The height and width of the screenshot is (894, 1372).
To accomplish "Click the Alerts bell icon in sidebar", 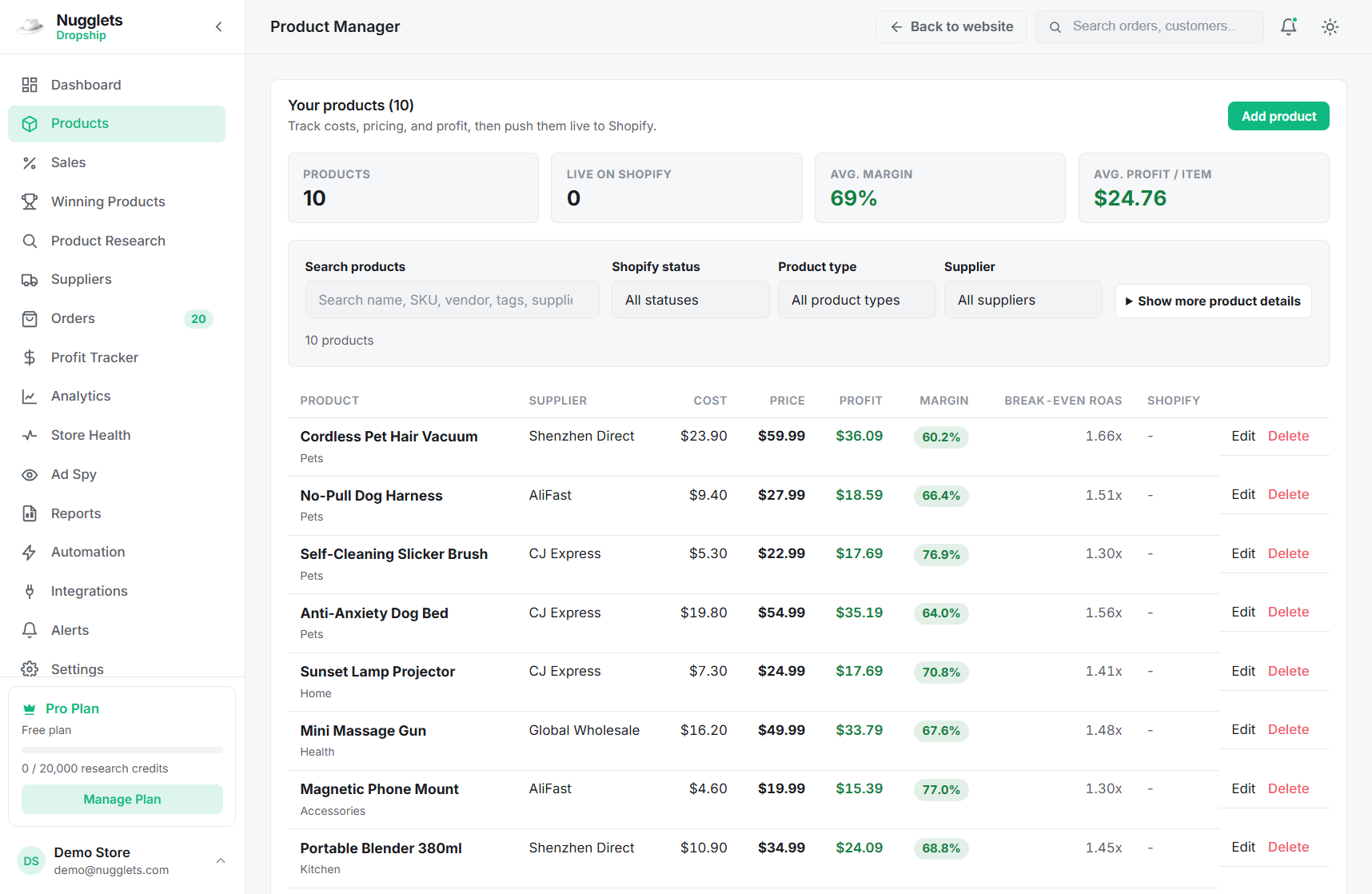I will tap(30, 630).
